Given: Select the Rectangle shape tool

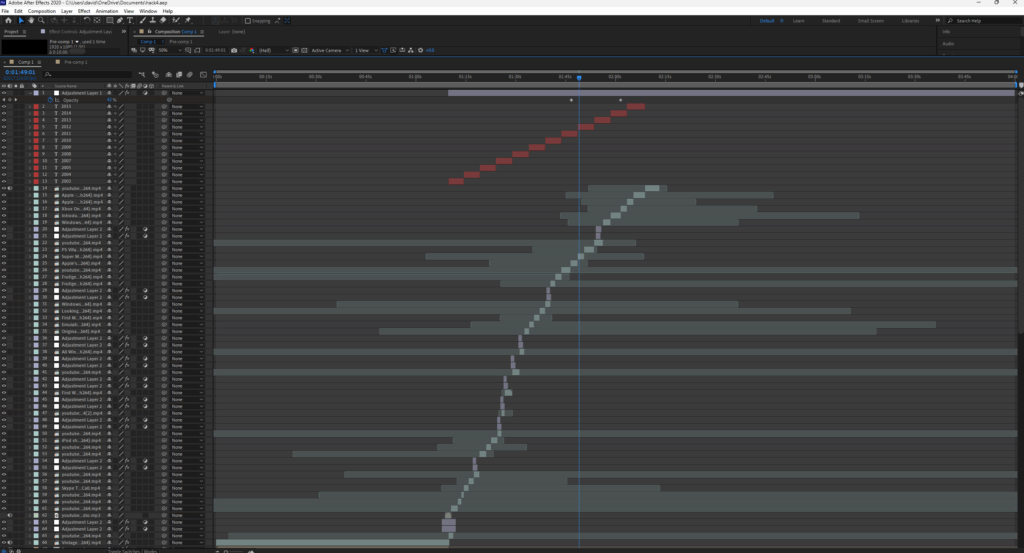Looking at the screenshot, I should [110, 21].
